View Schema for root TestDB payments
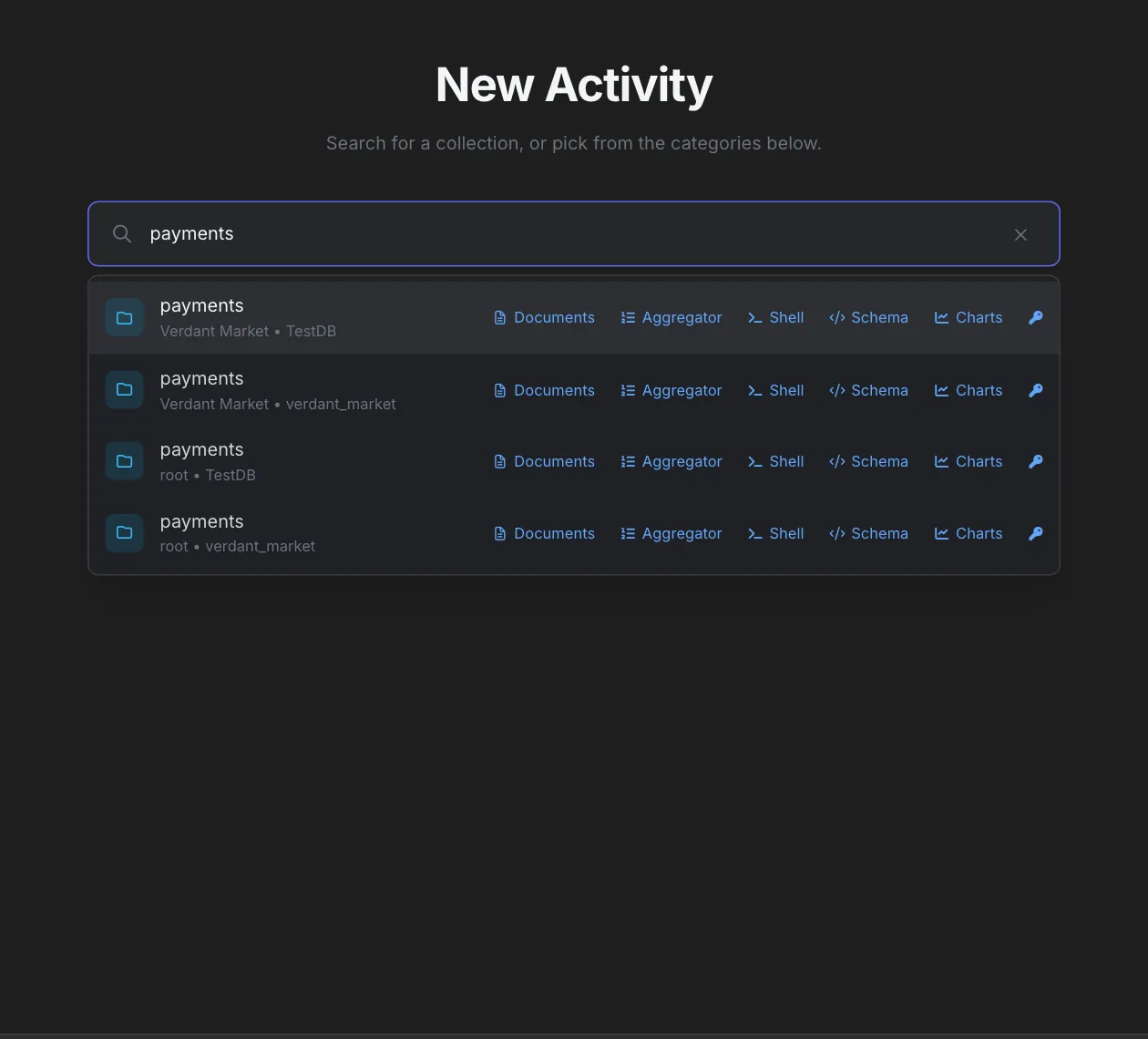Screen dimensions: 1148x1039 868,461
